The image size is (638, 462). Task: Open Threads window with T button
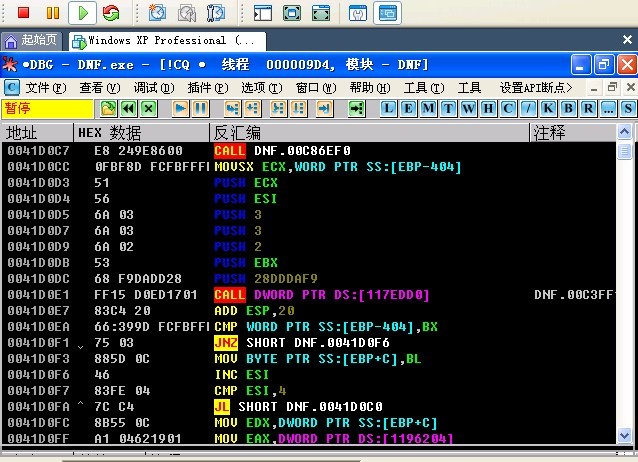pos(448,108)
